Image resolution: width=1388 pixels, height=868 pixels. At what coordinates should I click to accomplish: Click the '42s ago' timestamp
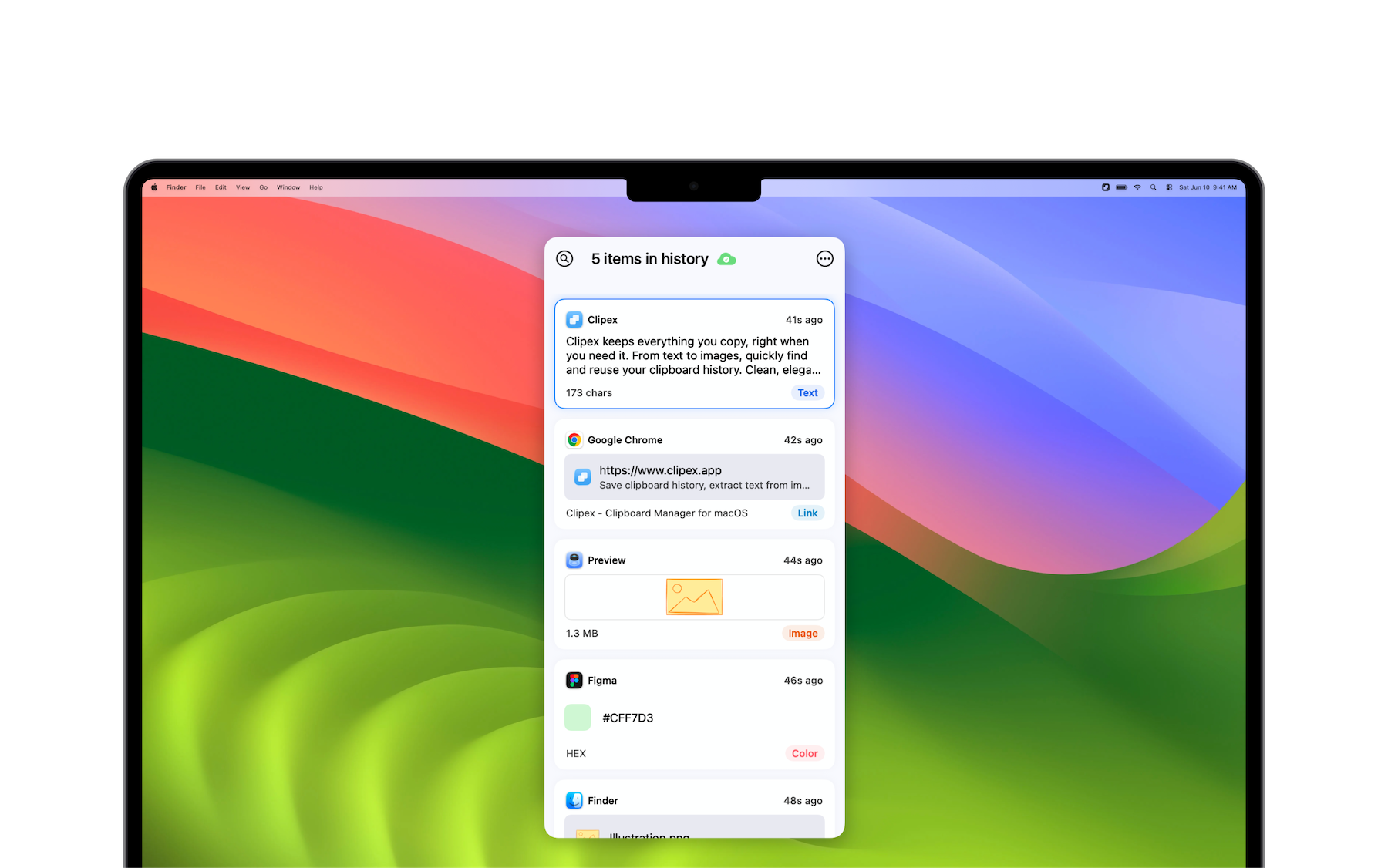pos(803,440)
